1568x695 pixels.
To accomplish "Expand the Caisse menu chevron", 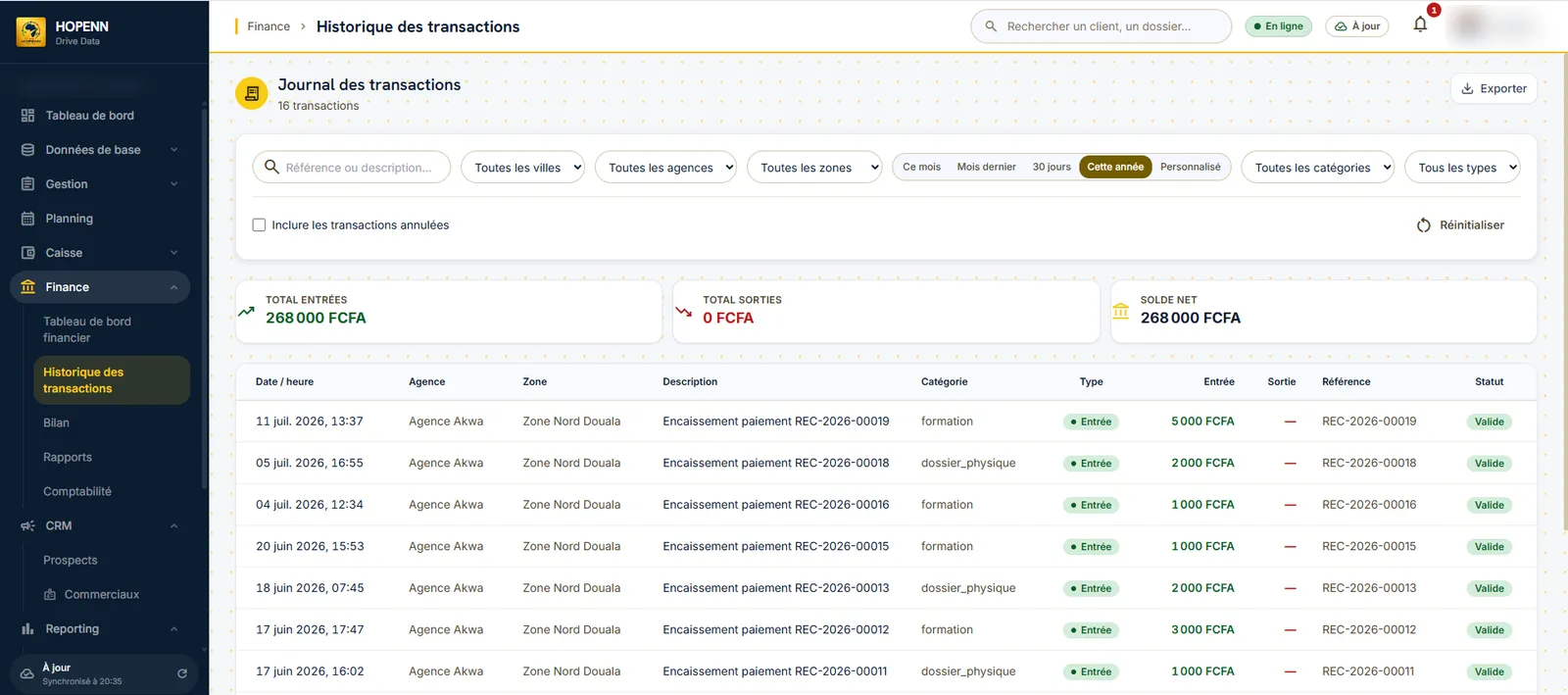I will pos(174,253).
